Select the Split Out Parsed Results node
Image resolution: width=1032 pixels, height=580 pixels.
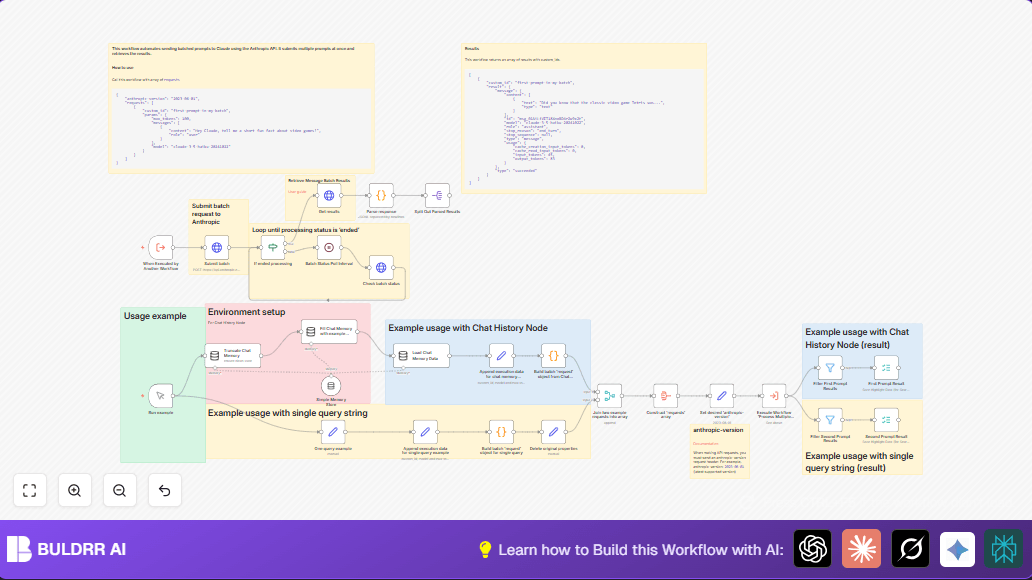point(437,196)
